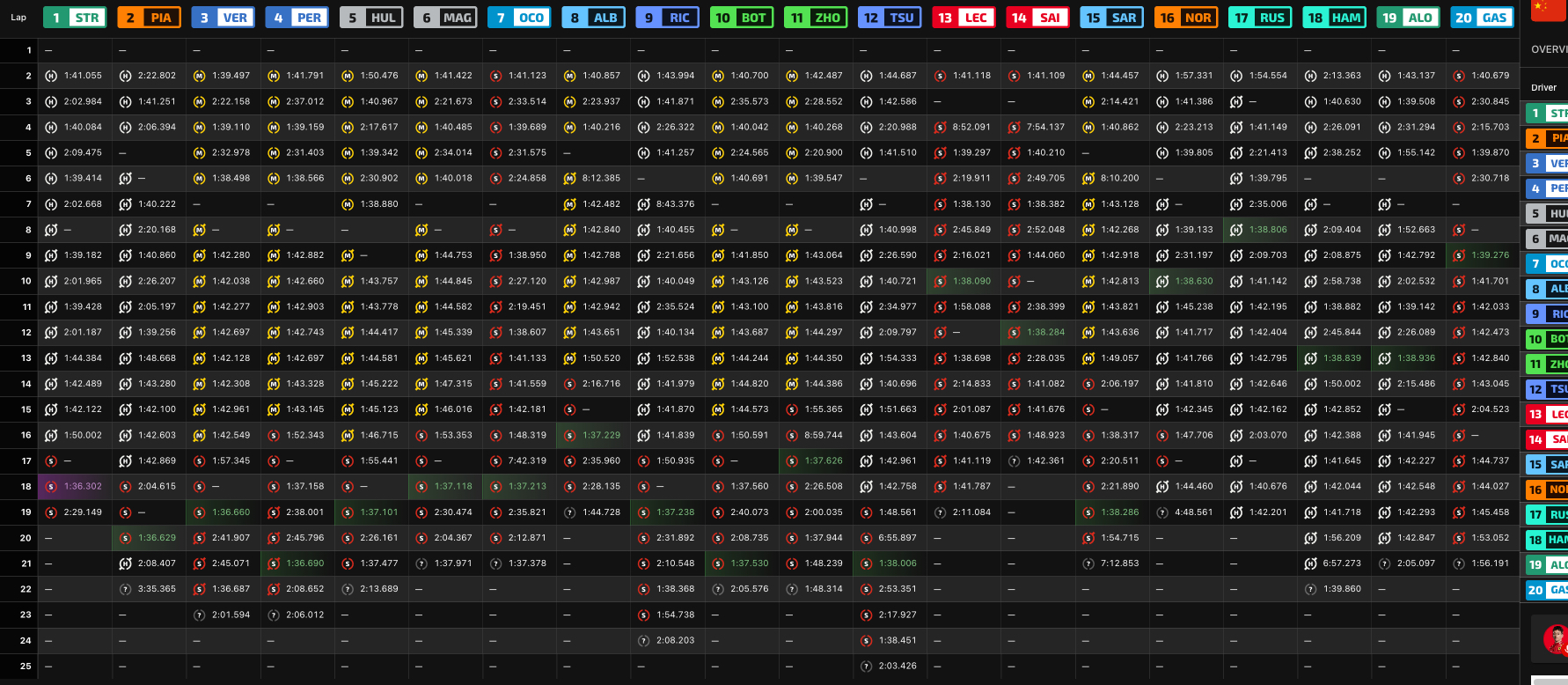The width and height of the screenshot is (1568, 685).
Task: Click the unknown tyre icon beside 3:35.365
Action: pyautogui.click(x=125, y=589)
